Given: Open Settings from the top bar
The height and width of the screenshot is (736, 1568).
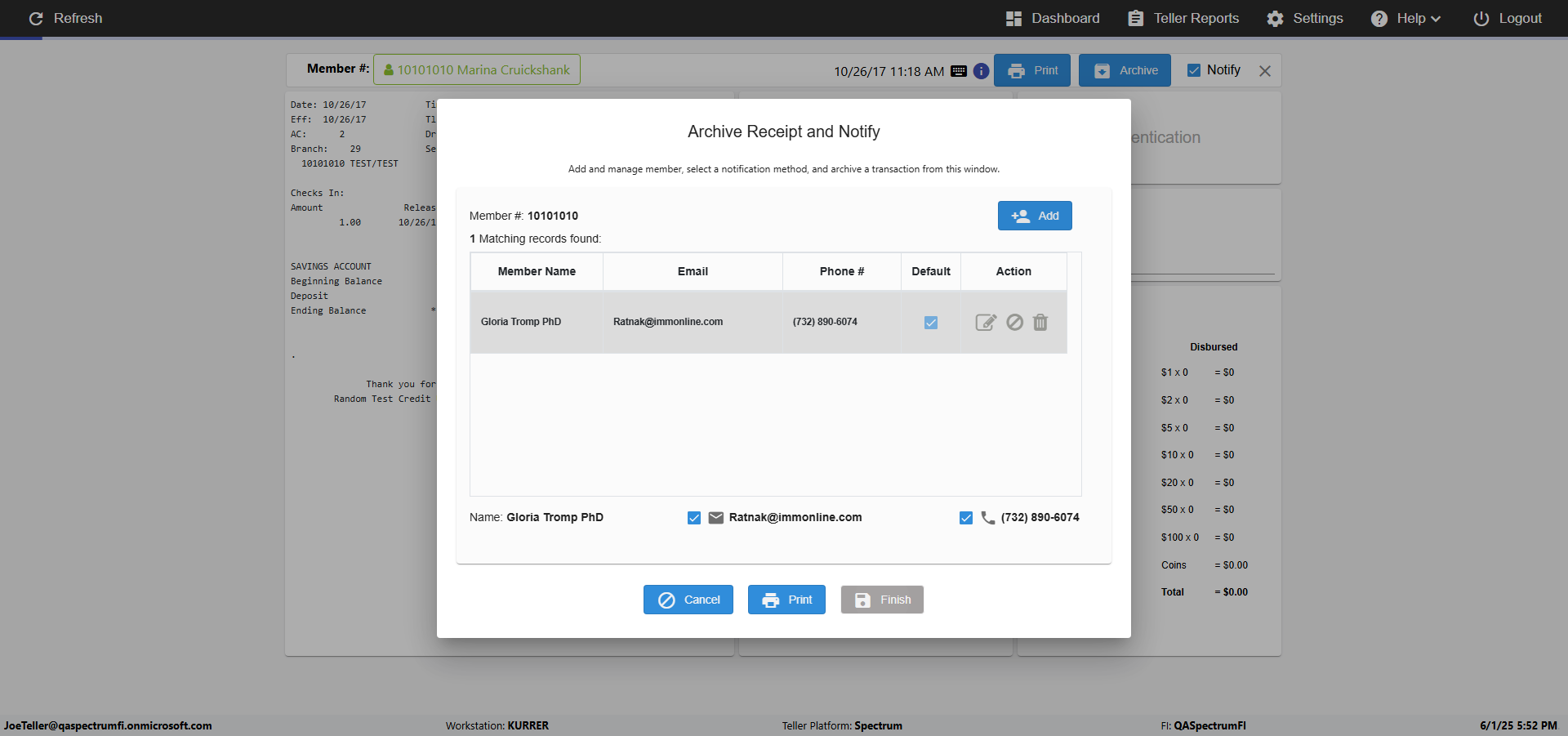Looking at the screenshot, I should tap(1305, 18).
